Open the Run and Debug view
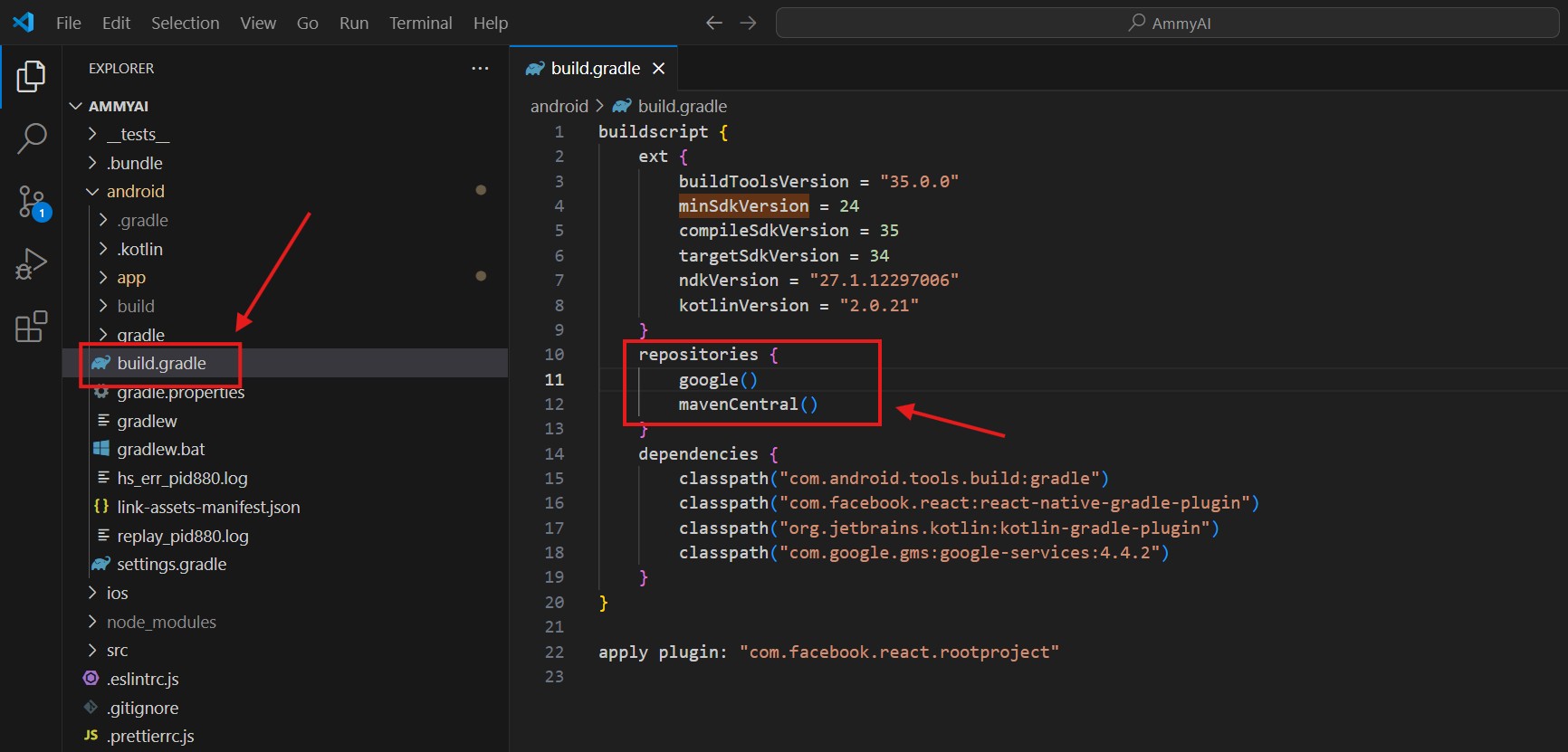 31,264
